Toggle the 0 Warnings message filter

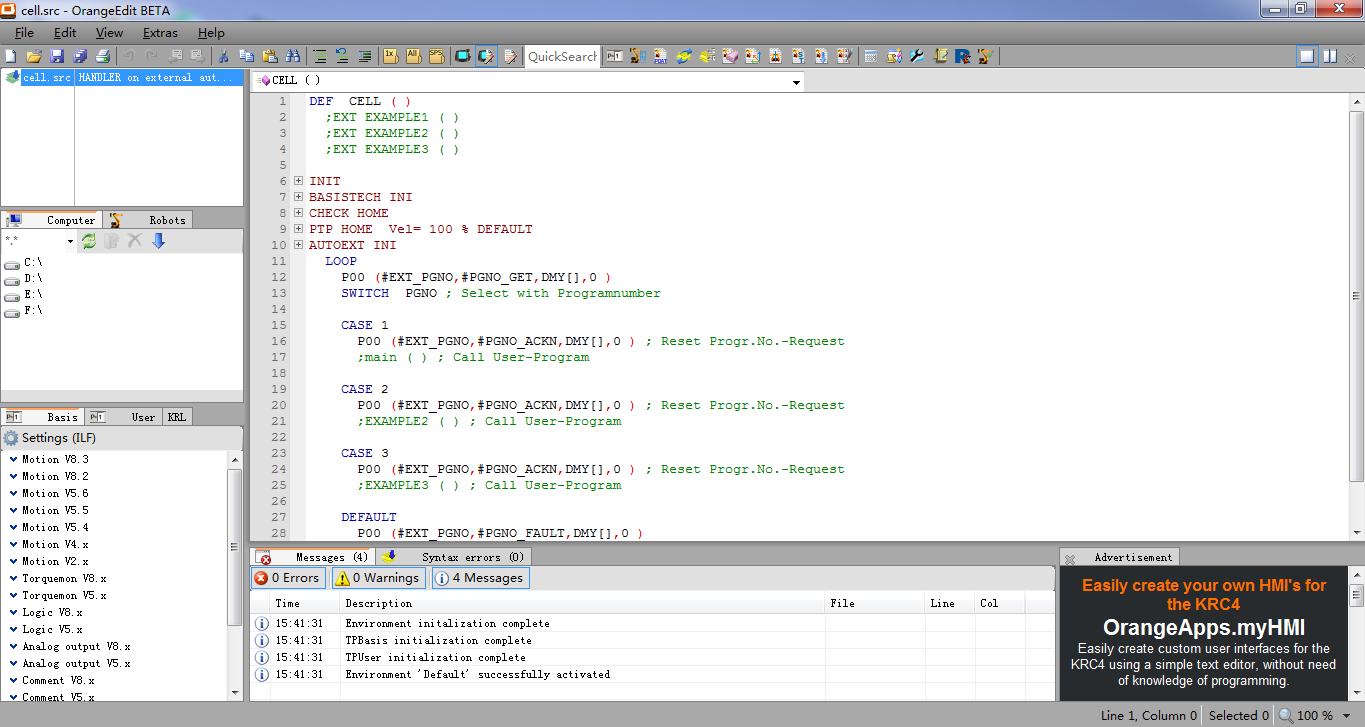click(x=377, y=578)
